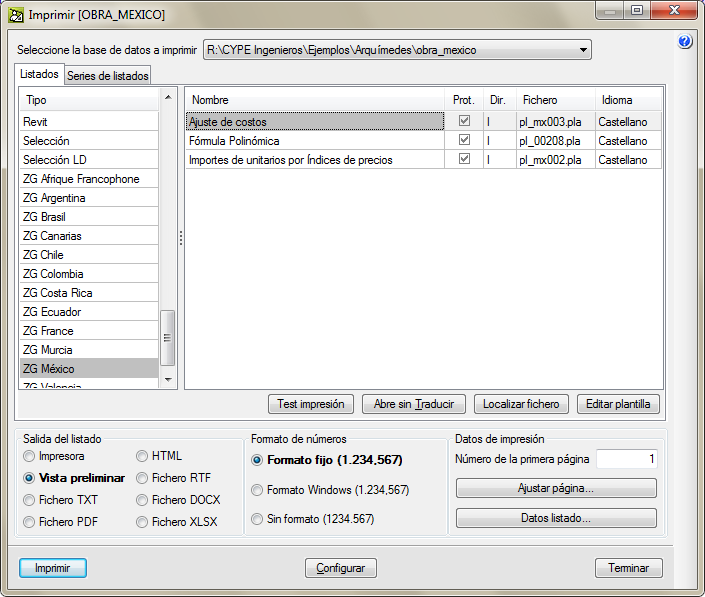Open the database path dropdown

pyautogui.click(x=583, y=50)
